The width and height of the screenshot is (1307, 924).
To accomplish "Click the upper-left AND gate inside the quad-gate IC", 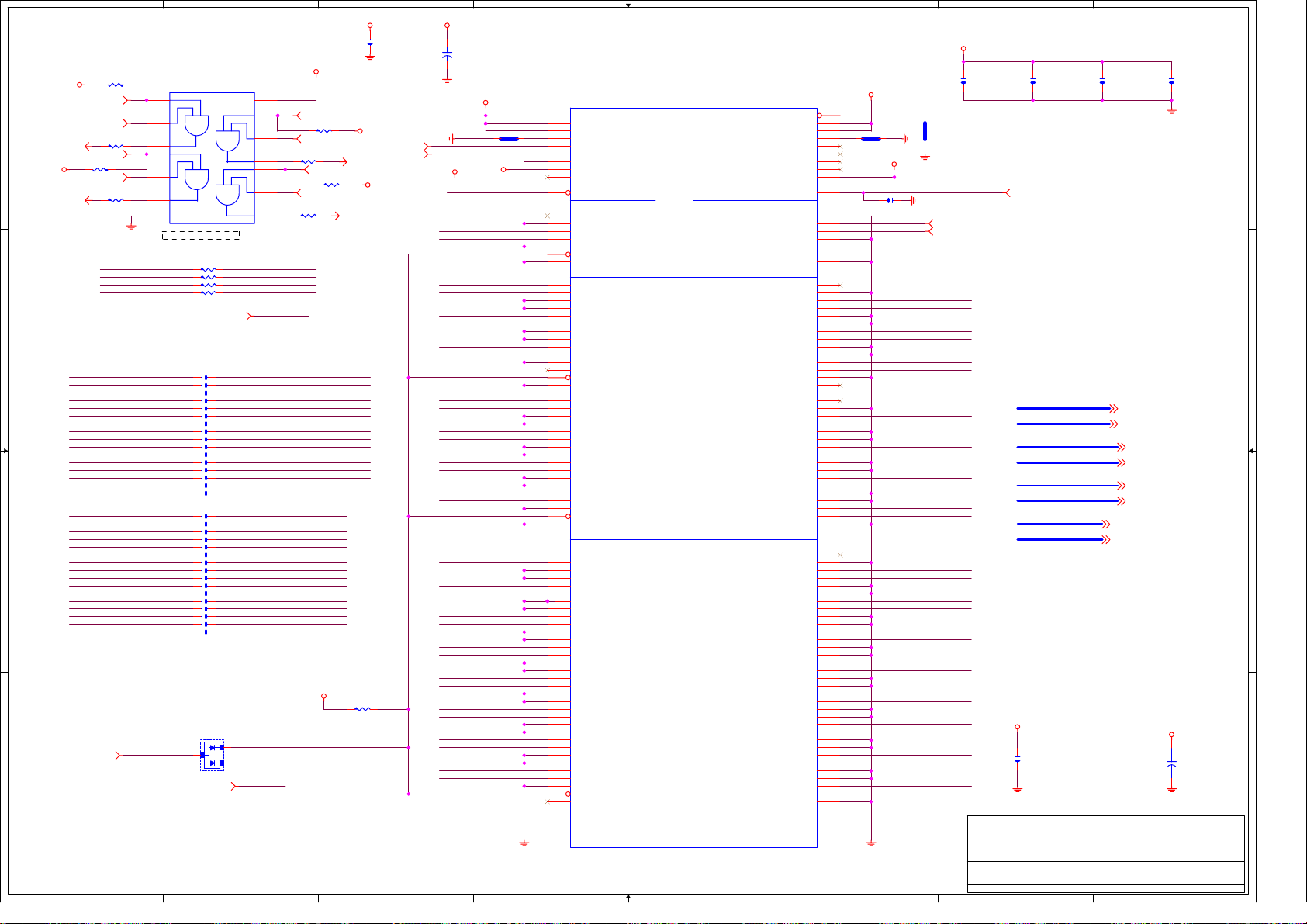I will tap(197, 125).
